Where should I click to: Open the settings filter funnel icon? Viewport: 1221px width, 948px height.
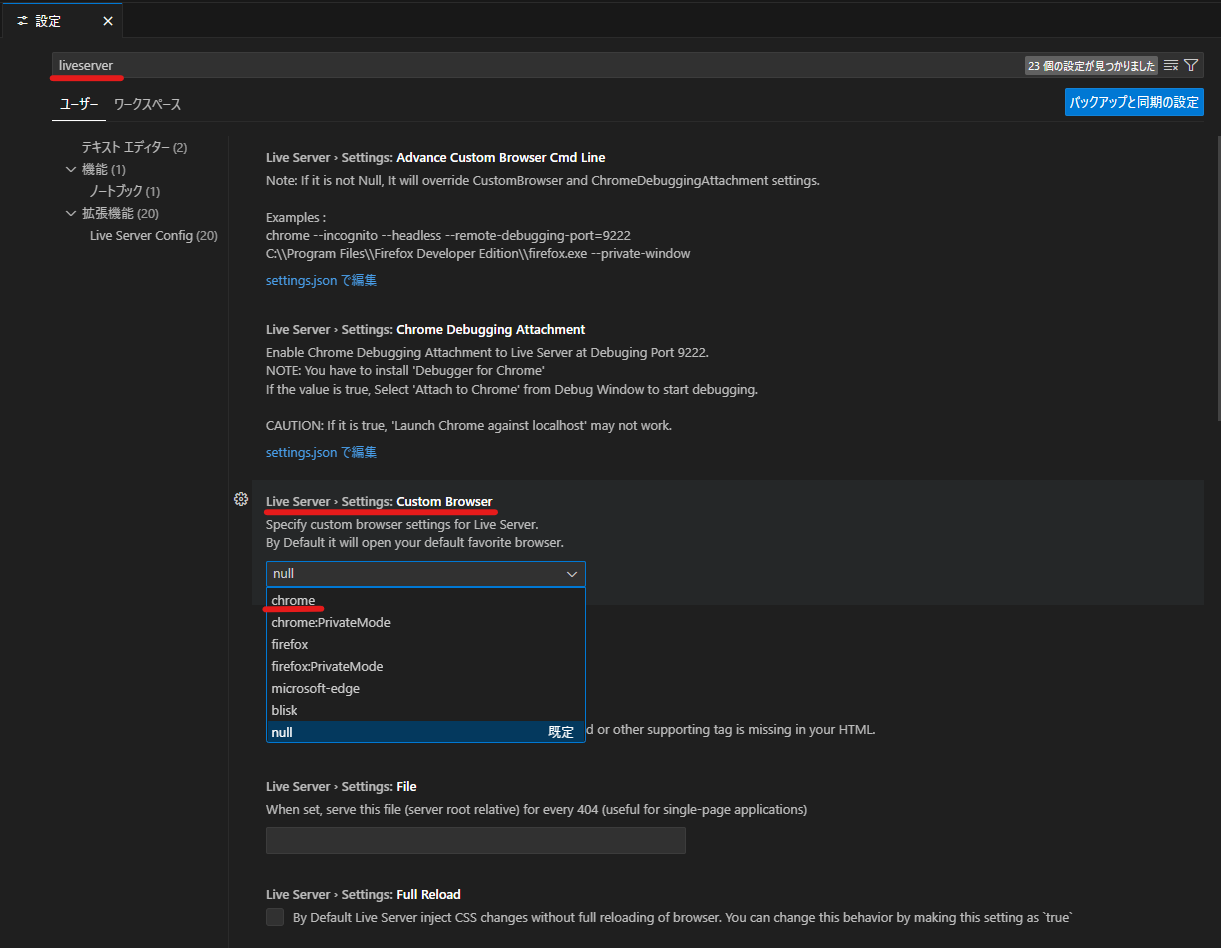pyautogui.click(x=1191, y=65)
